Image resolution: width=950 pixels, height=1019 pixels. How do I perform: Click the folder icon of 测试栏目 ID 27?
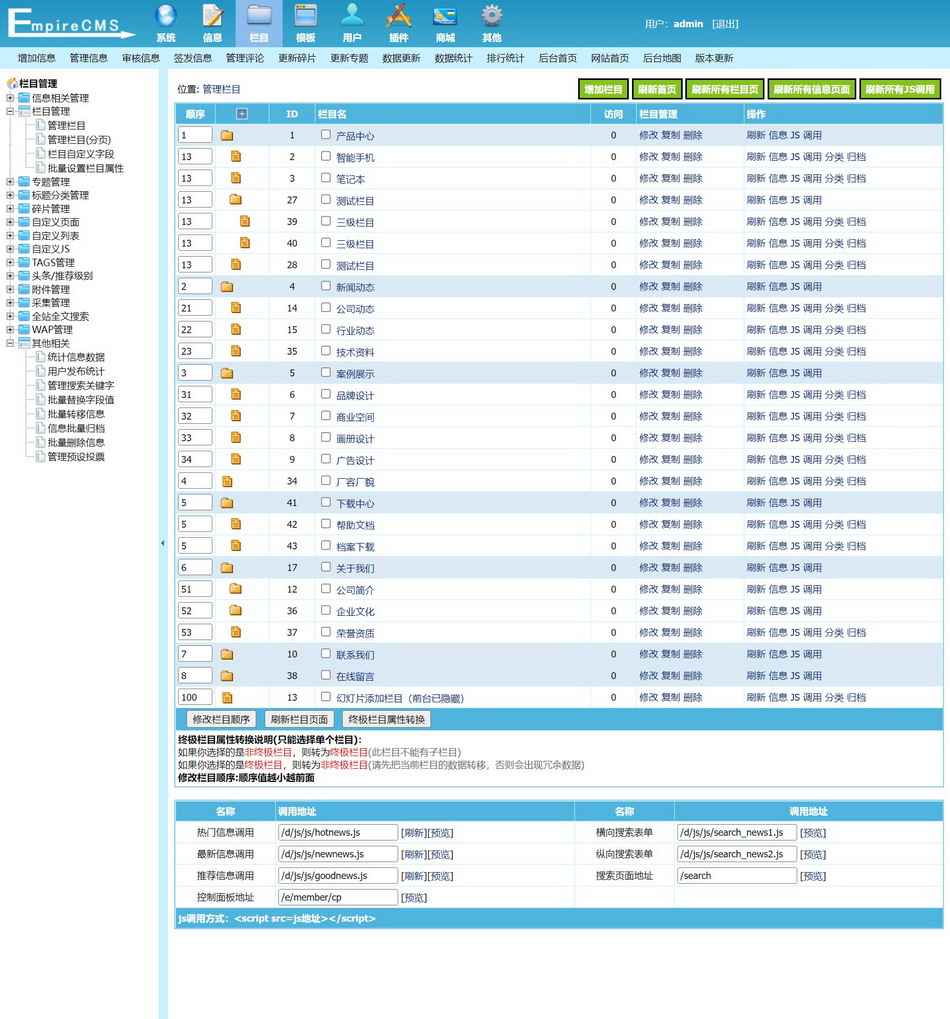click(x=236, y=200)
